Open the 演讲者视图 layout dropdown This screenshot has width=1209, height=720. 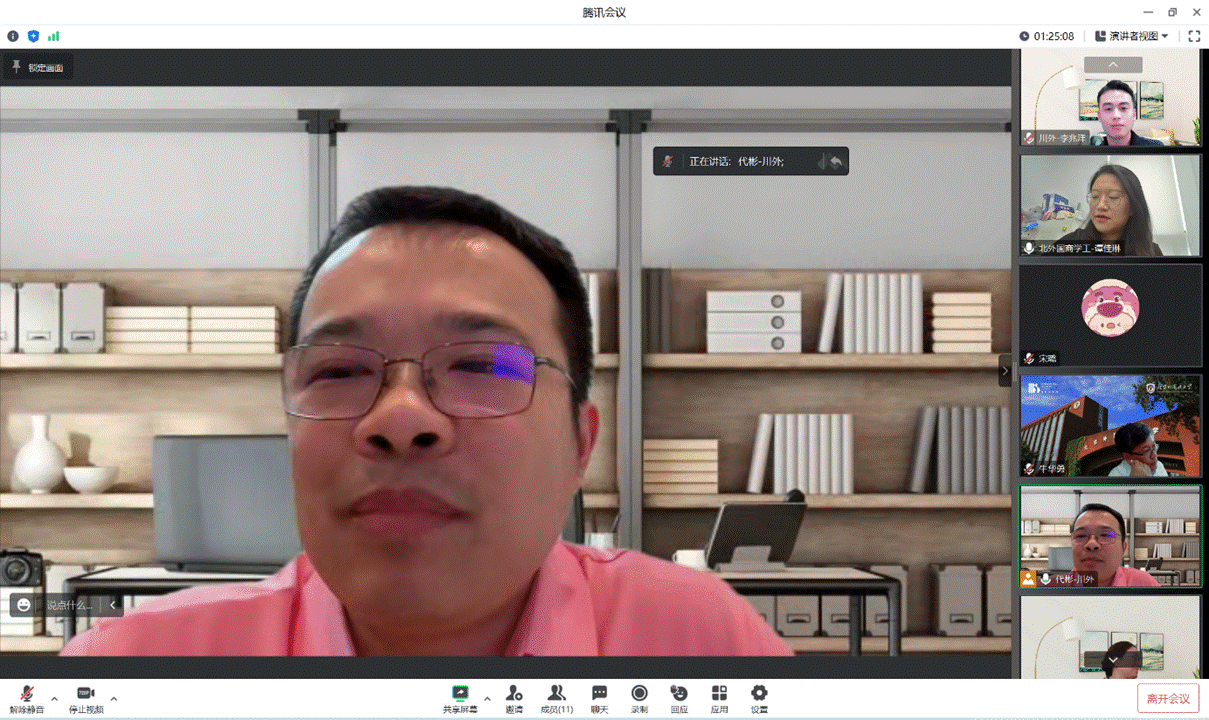(x=1132, y=36)
